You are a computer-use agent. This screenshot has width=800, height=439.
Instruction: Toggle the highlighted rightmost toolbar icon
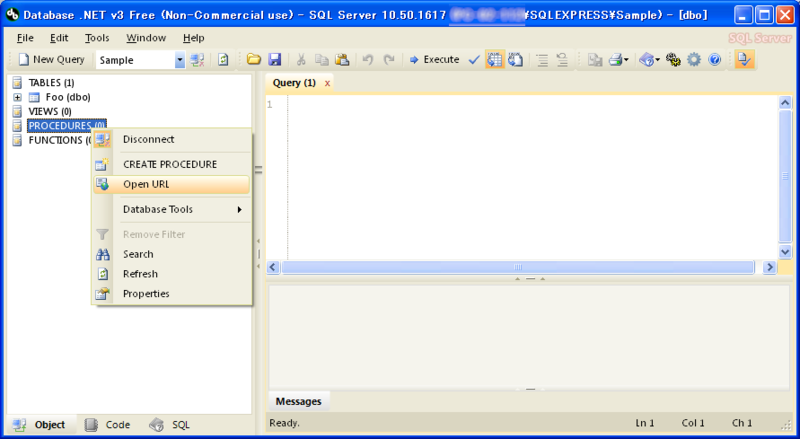coord(744,60)
